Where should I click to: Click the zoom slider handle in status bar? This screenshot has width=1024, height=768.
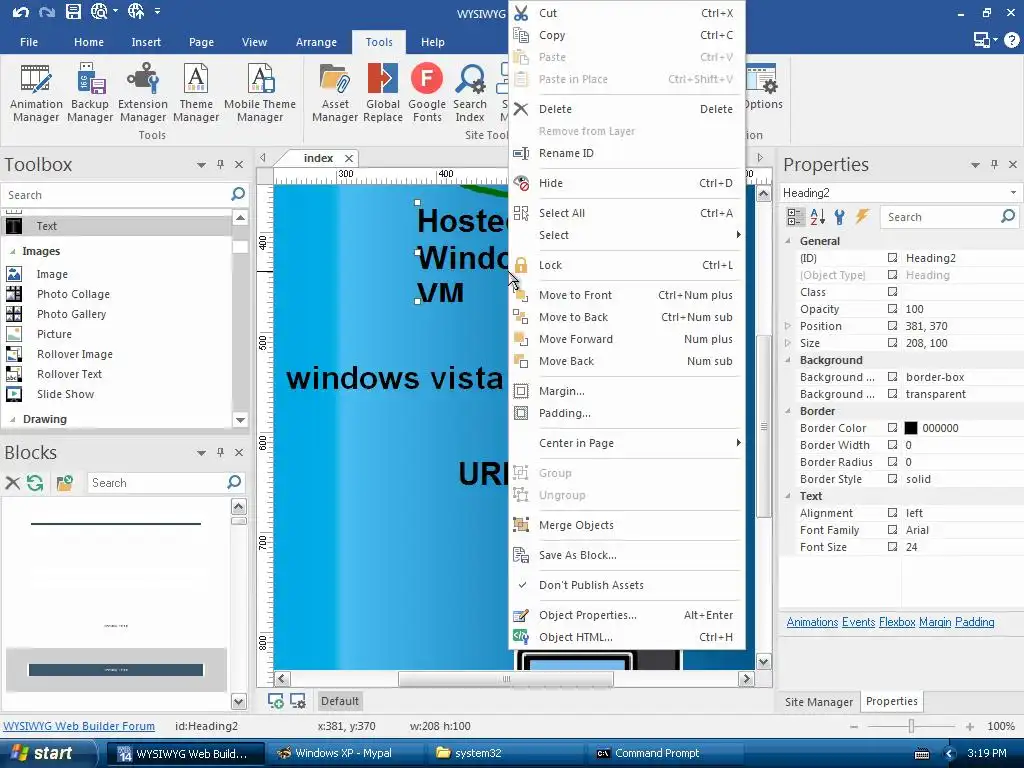911,726
